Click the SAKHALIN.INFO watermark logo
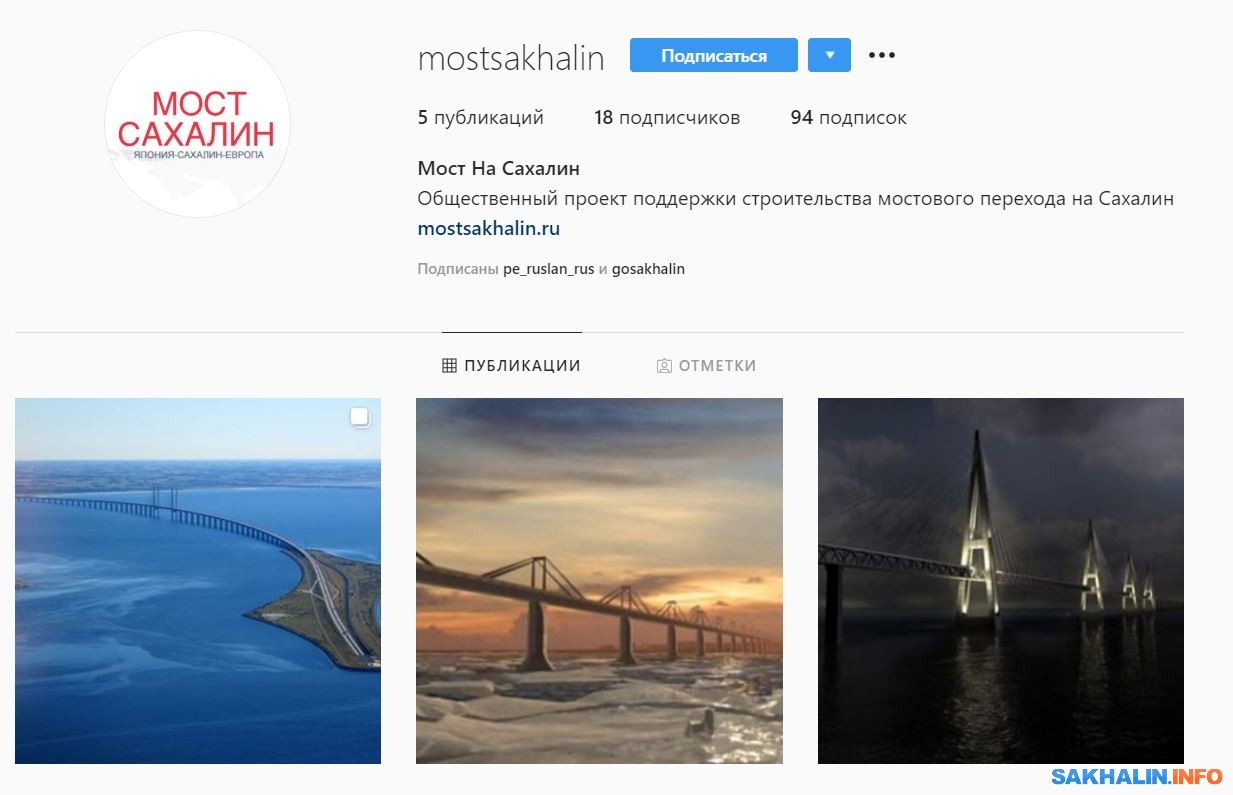Viewport: 1233px width, 795px height. 1136,776
